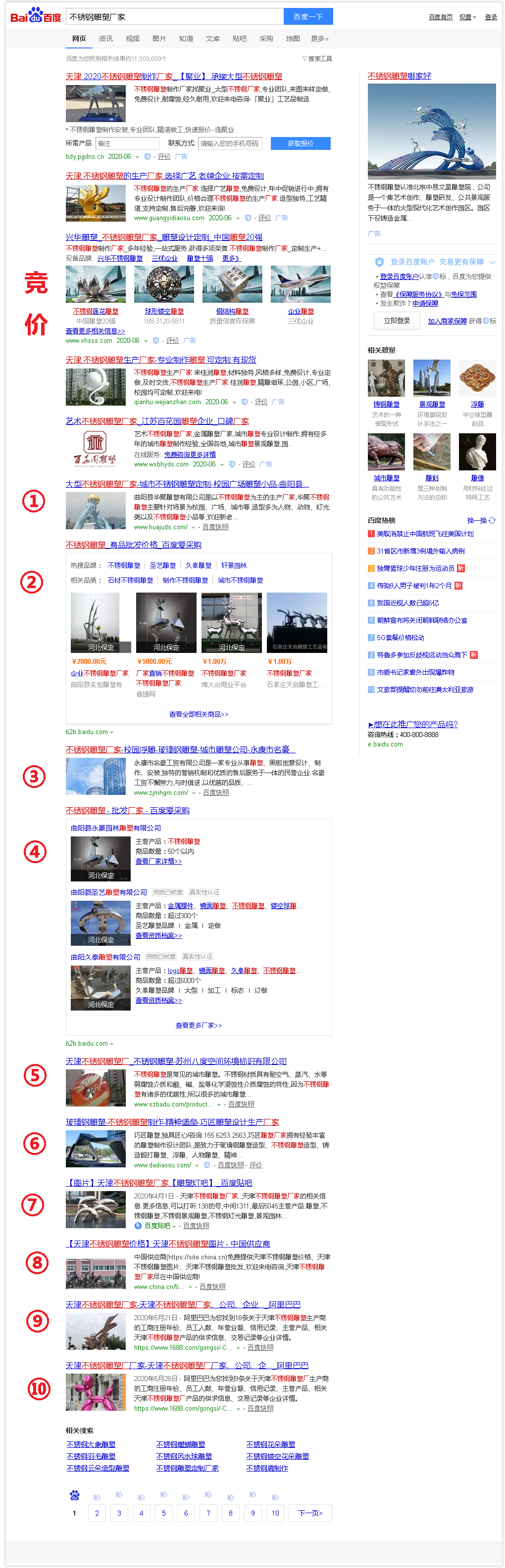
Task: Open the 不锈钢莲花雕塑 thumbnail
Action: click(x=96, y=283)
